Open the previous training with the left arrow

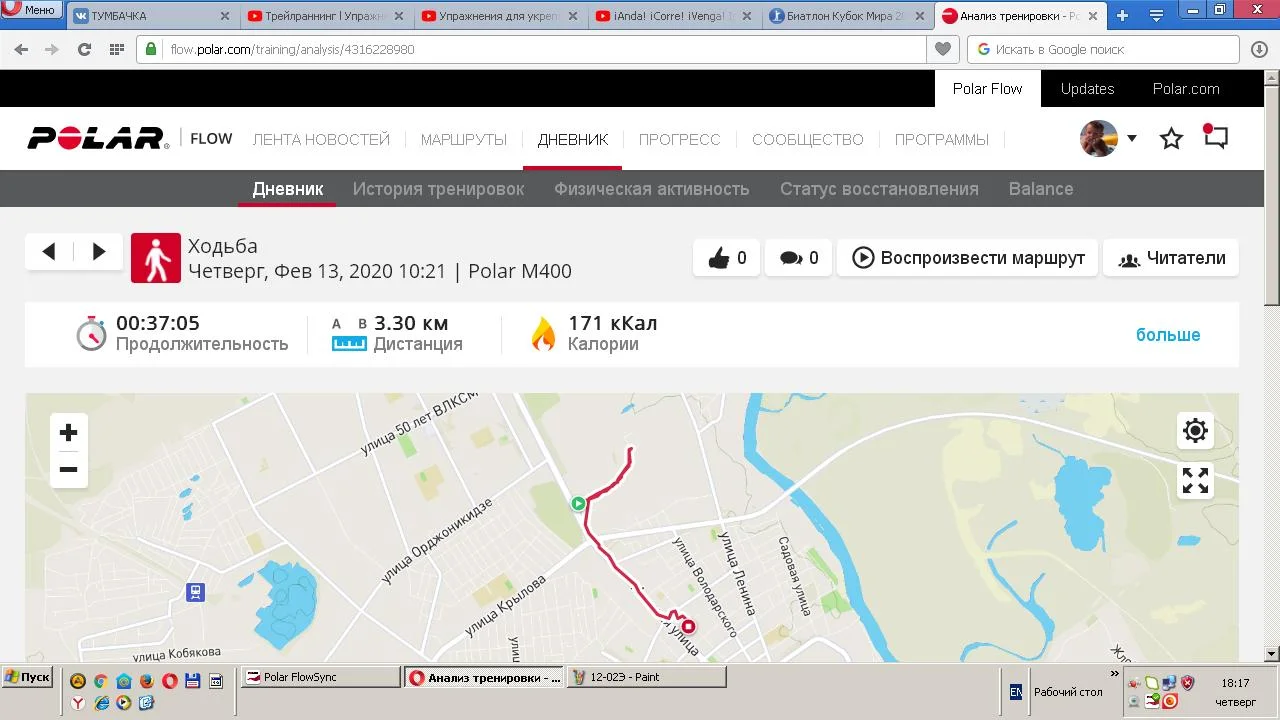click(x=49, y=252)
